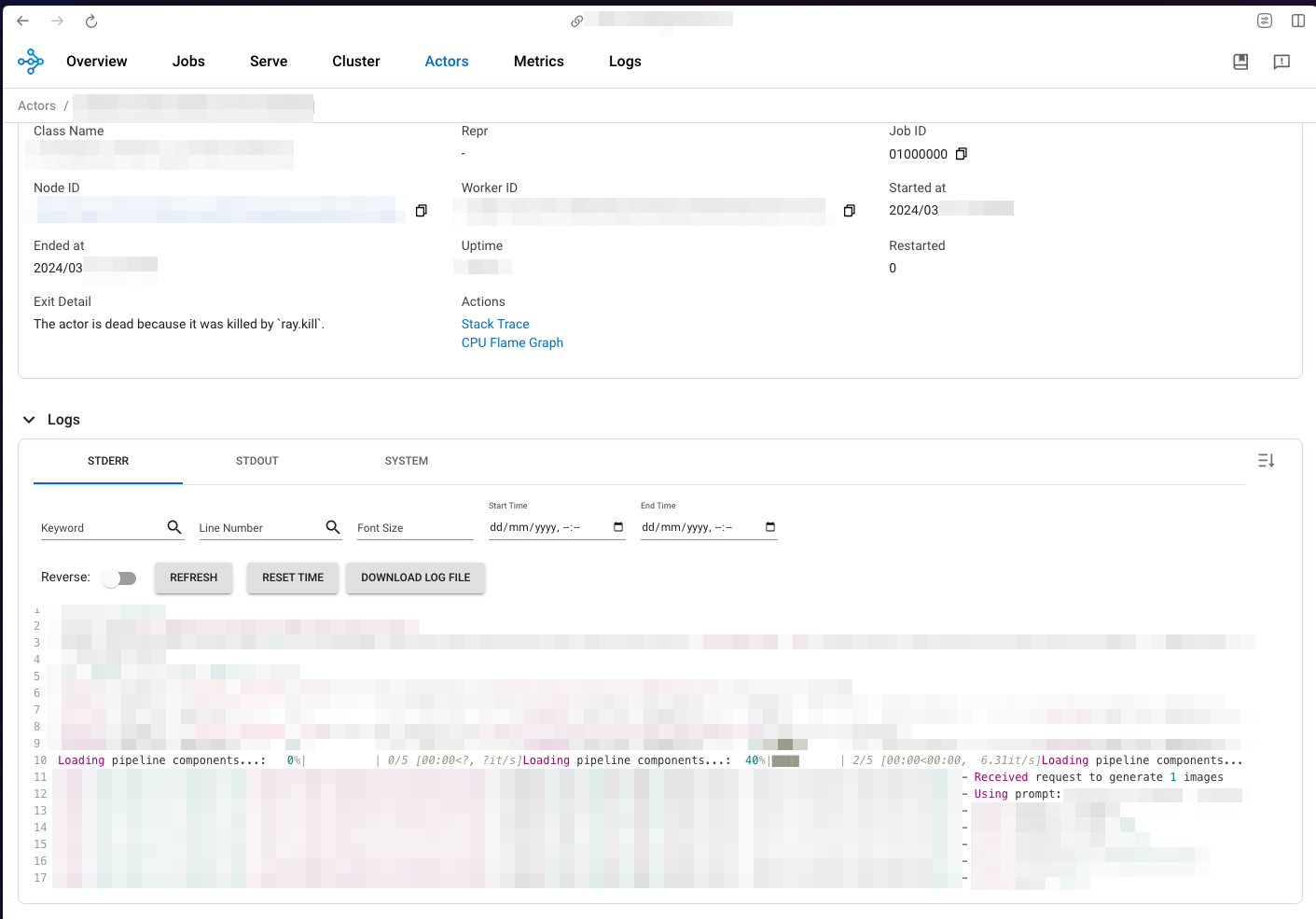Click the Ray logo icon

coord(30,61)
